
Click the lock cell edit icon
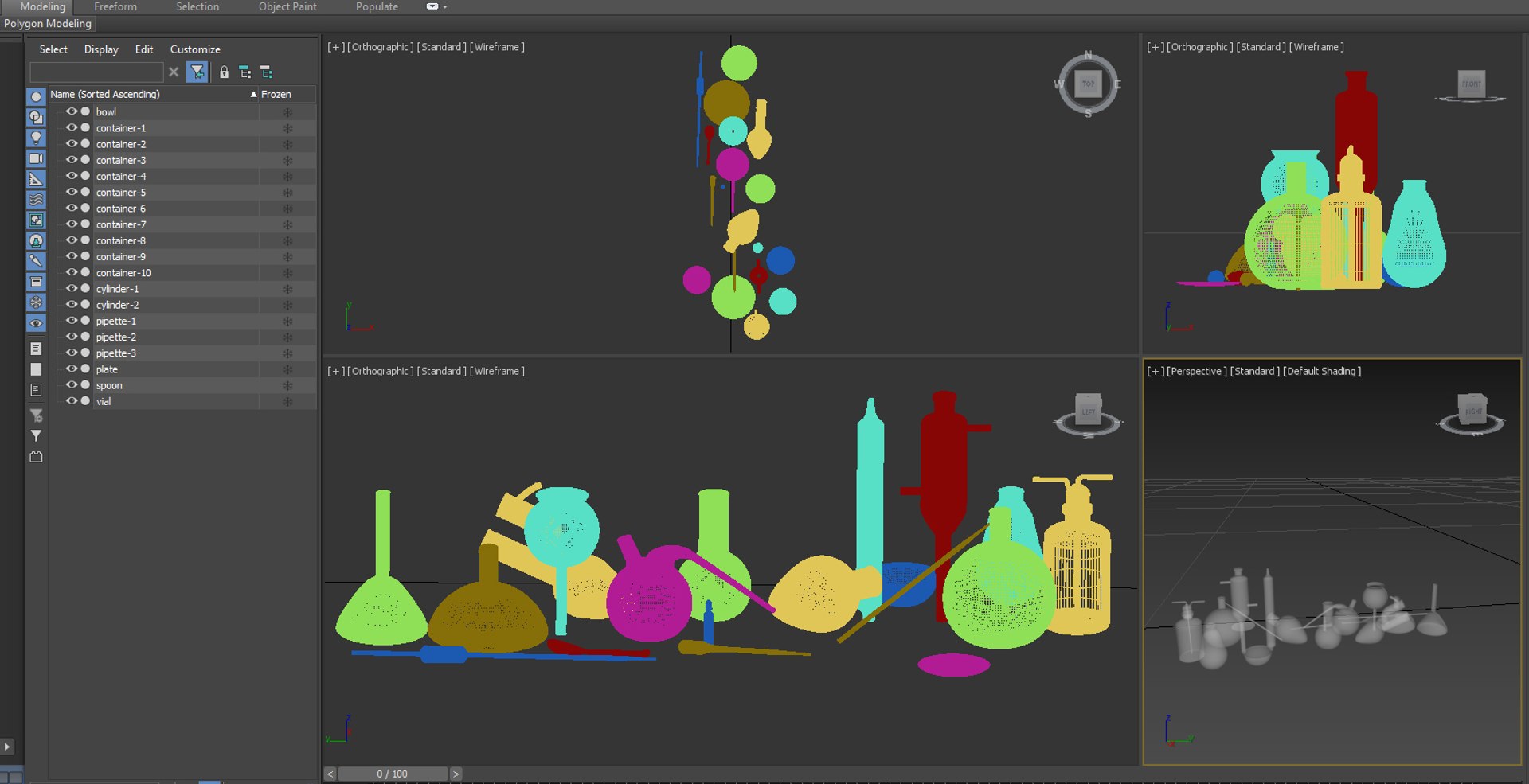[x=224, y=72]
